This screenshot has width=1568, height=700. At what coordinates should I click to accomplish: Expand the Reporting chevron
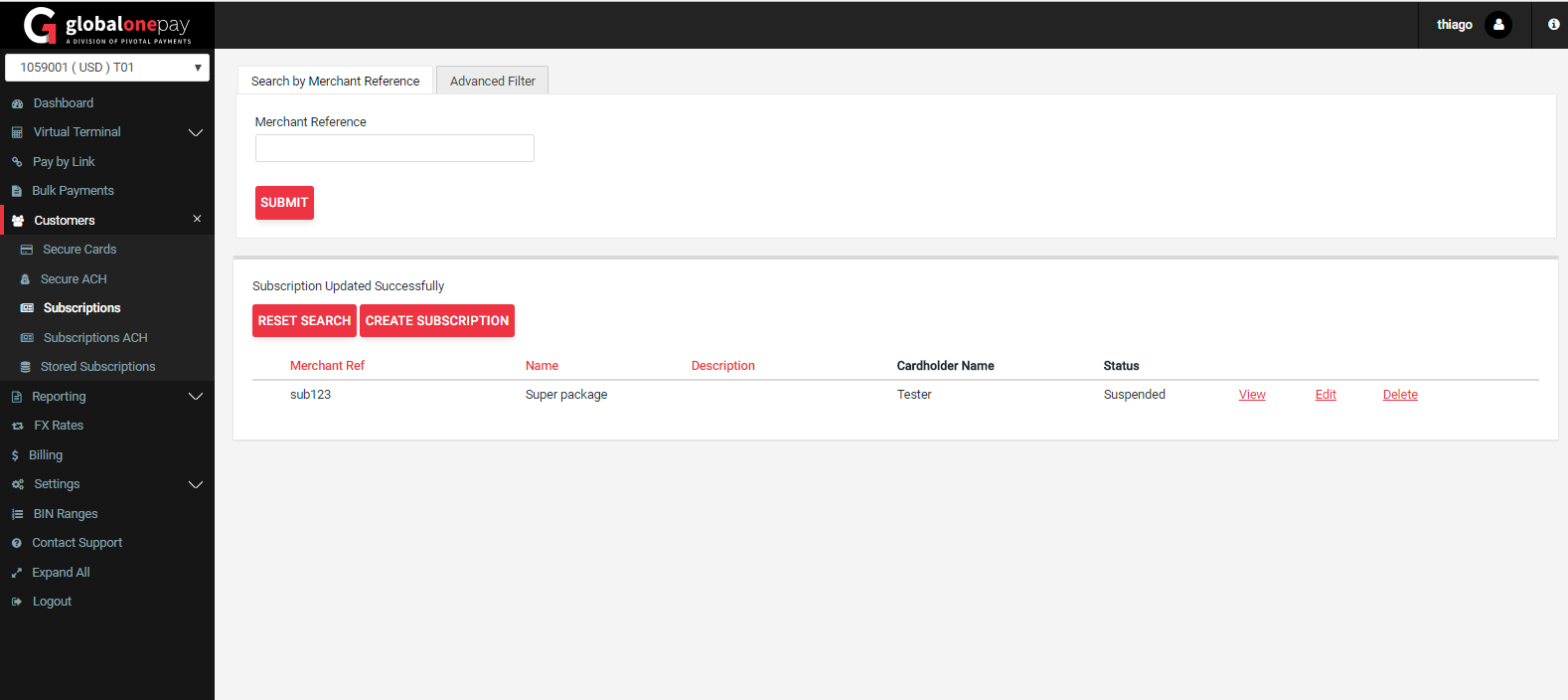click(196, 397)
